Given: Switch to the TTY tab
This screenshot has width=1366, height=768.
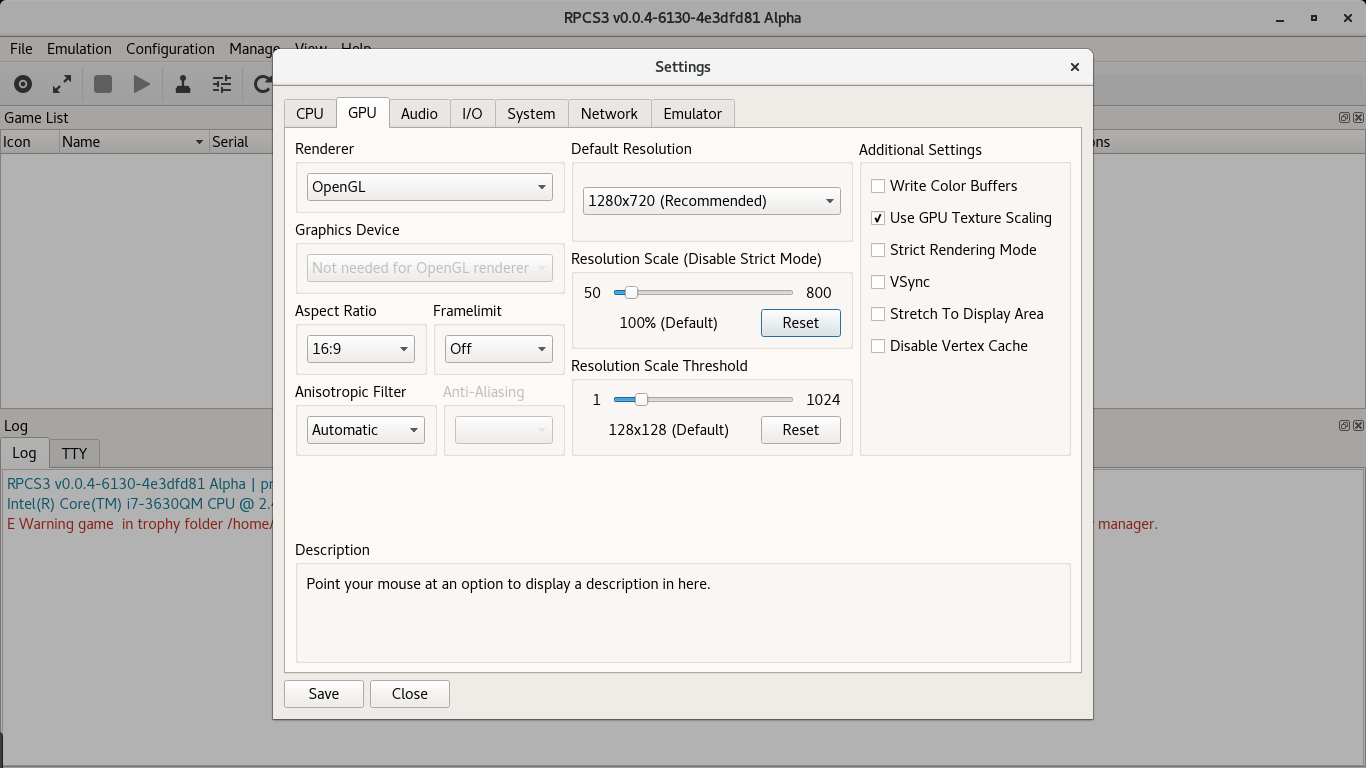Looking at the screenshot, I should click(74, 454).
